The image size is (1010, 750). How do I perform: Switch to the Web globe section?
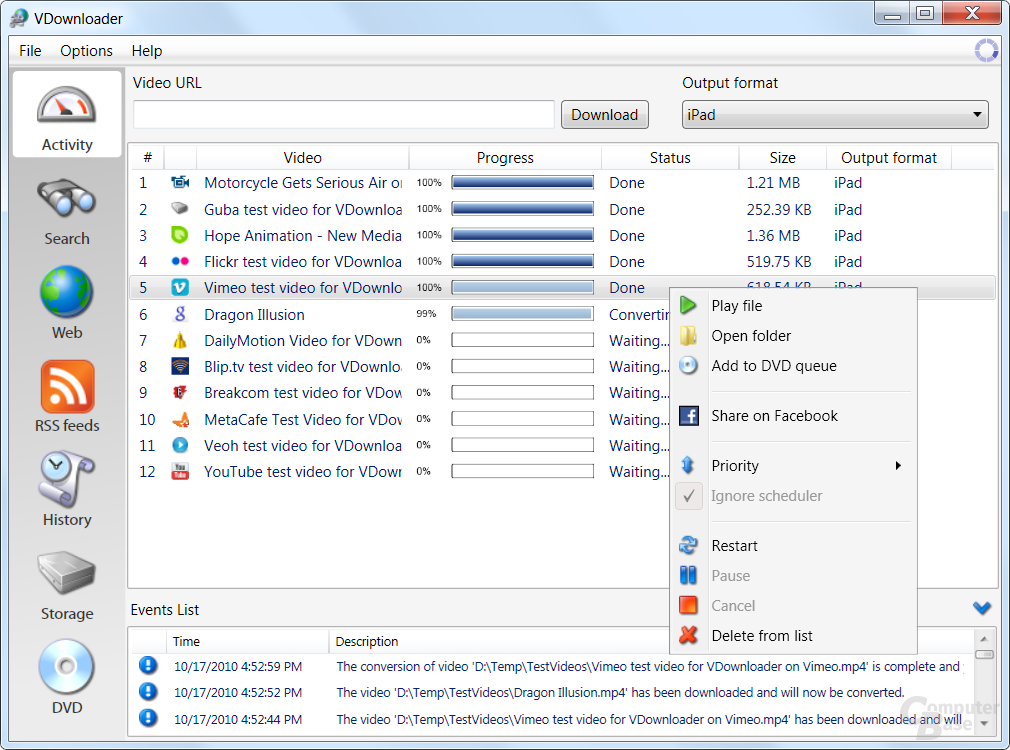(x=66, y=303)
